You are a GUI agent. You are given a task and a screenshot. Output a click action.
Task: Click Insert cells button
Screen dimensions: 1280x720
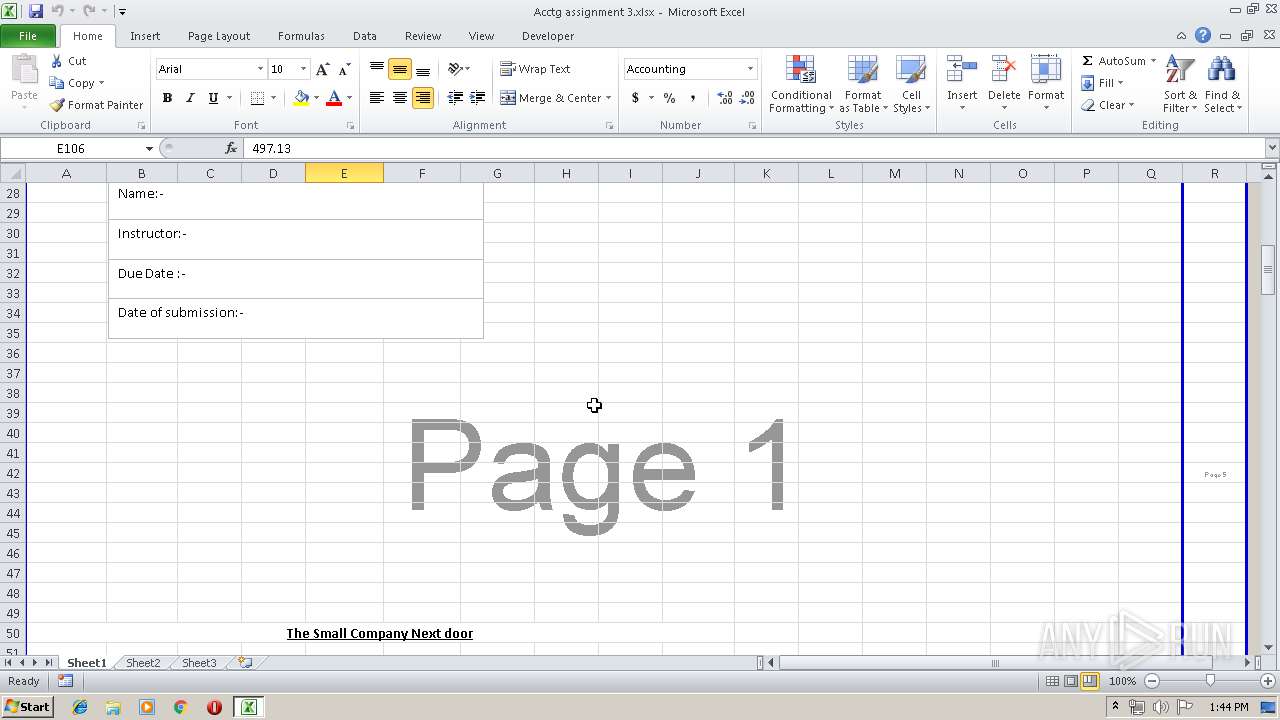[962, 78]
